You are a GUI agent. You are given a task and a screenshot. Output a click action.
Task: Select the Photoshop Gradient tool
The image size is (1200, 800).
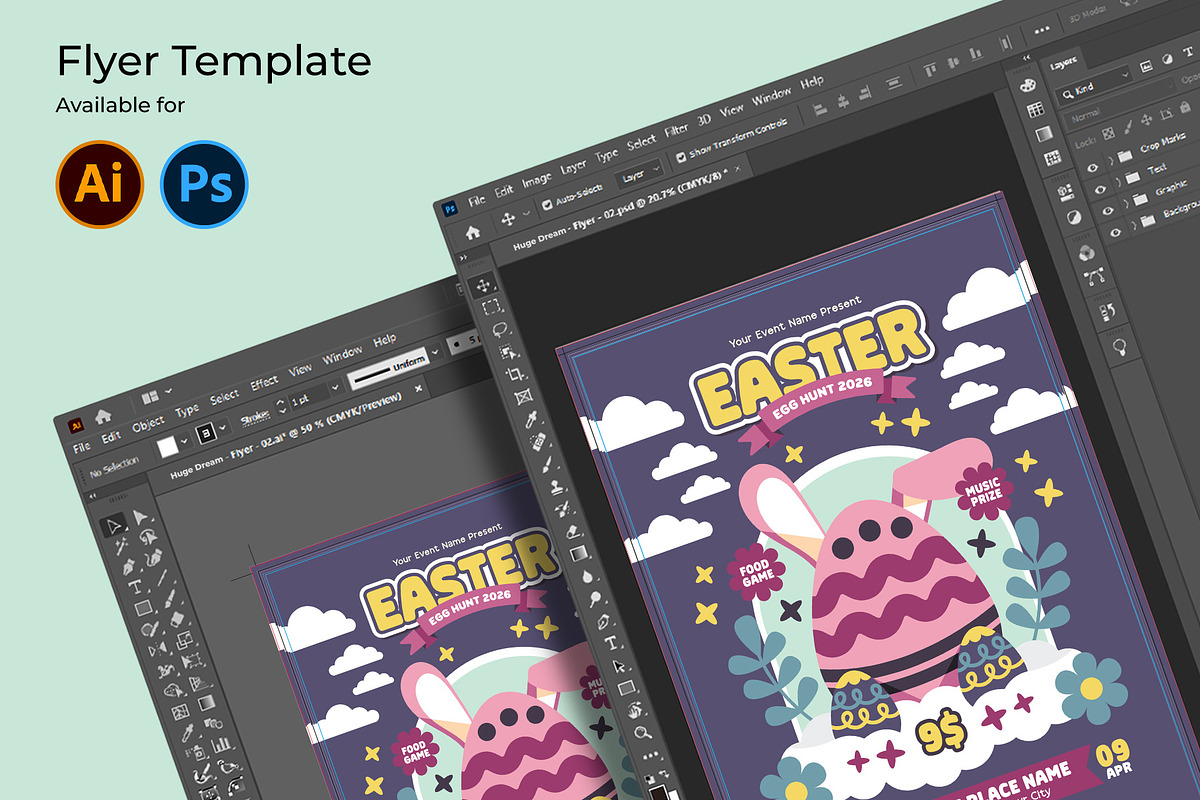[x=579, y=553]
